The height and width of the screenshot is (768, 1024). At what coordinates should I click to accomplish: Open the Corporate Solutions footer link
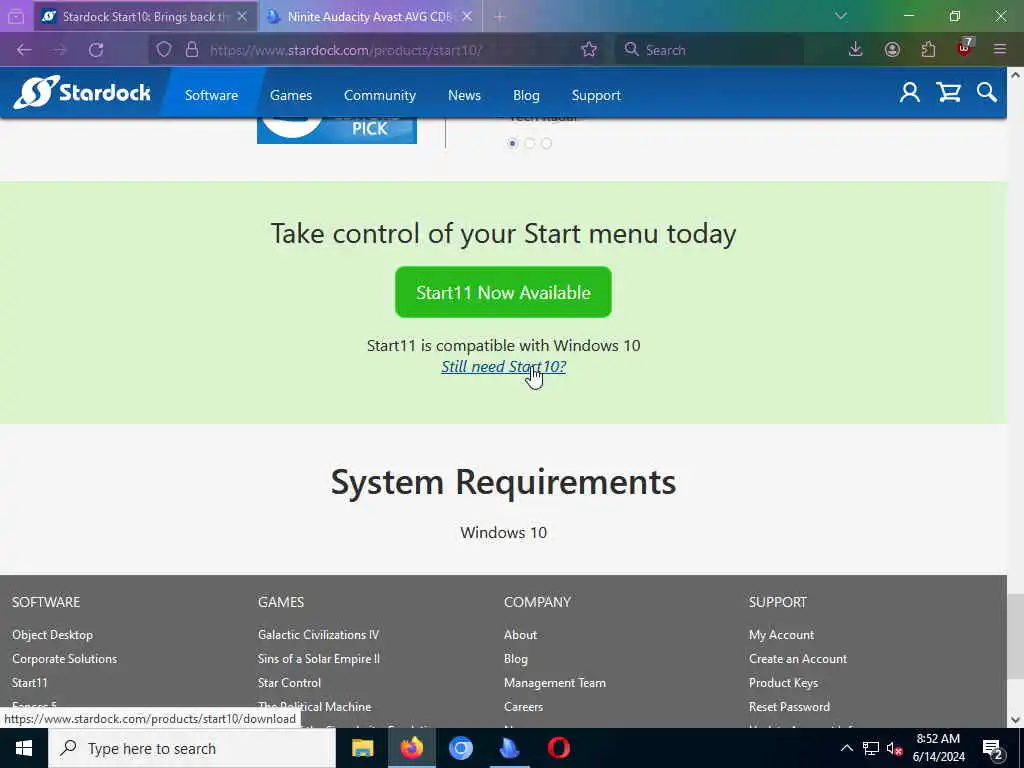65,658
